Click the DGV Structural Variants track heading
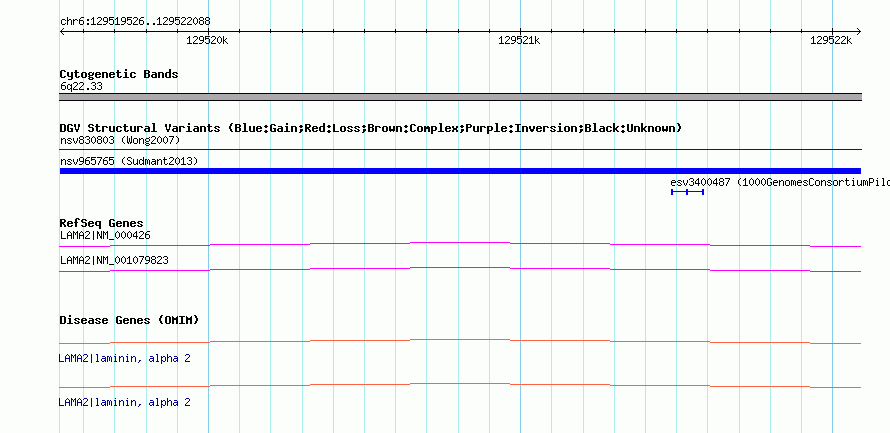The height and width of the screenshot is (433, 890). 371,128
